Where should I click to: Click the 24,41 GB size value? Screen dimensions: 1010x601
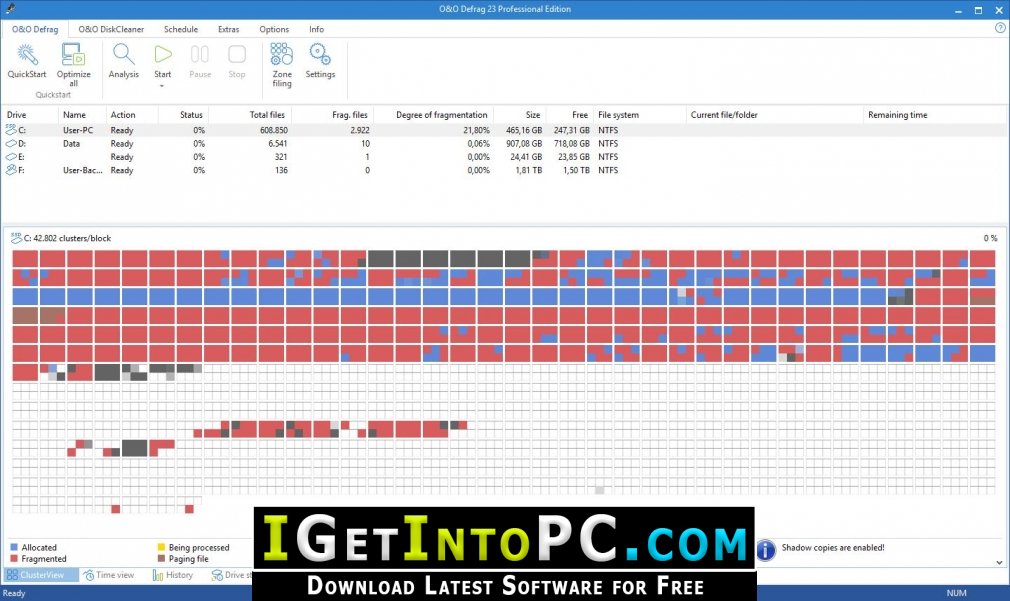tap(526, 157)
